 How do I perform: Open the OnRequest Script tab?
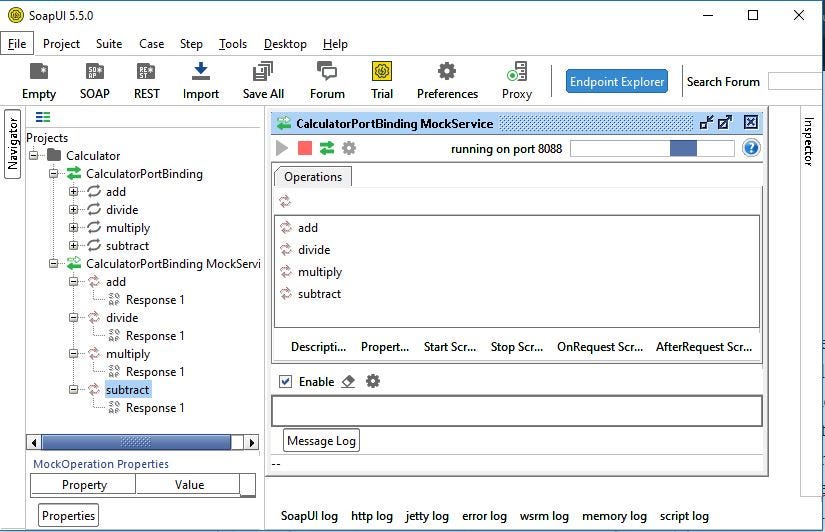600,347
